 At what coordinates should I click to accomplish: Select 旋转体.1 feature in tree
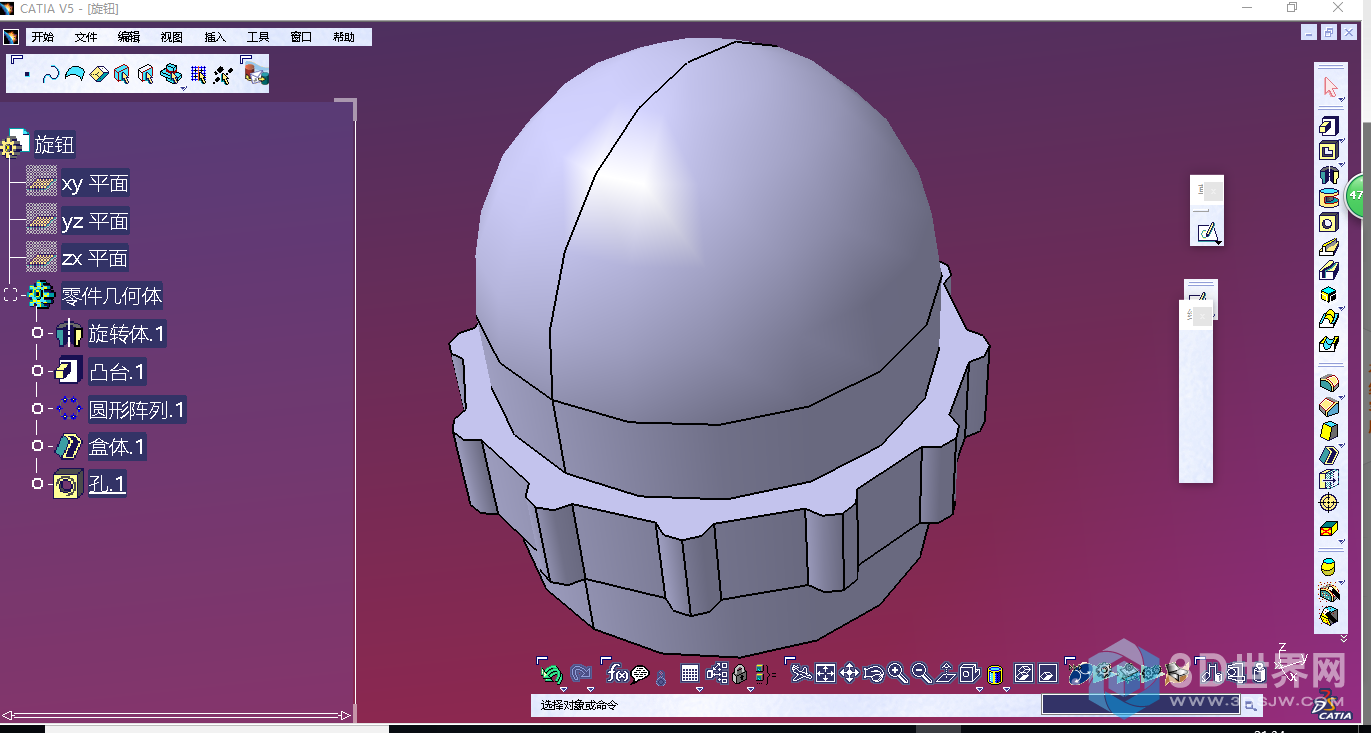pyautogui.click(x=127, y=334)
